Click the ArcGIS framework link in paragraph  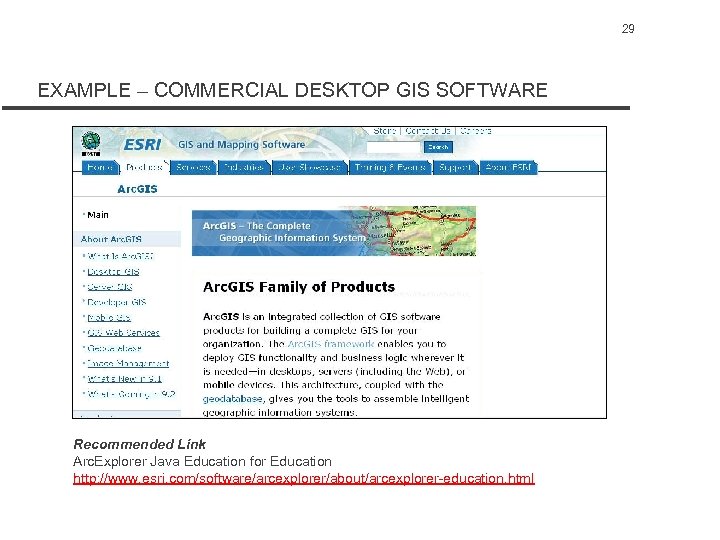click(331, 344)
